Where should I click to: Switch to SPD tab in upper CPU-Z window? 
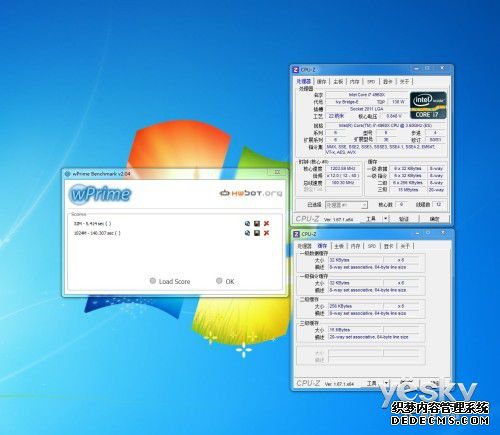point(371,81)
